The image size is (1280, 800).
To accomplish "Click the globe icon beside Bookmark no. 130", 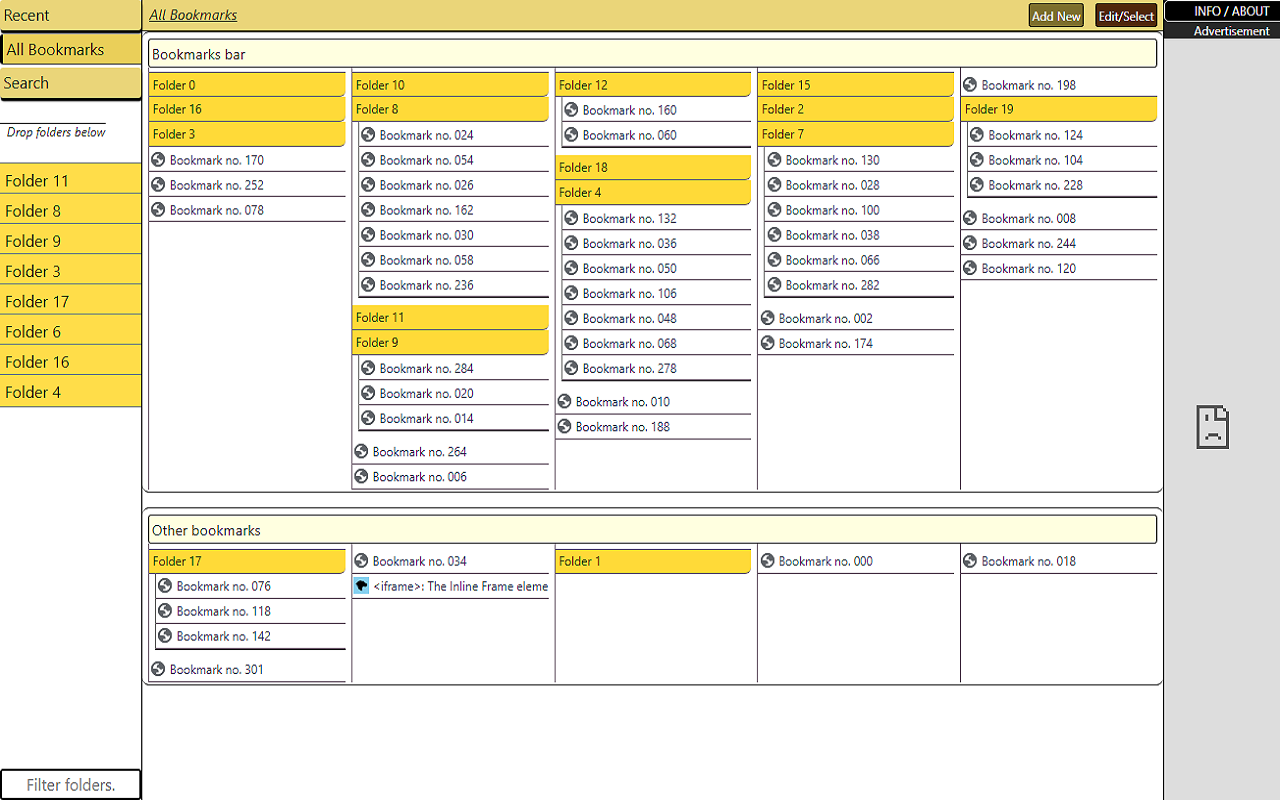I will tap(772, 159).
